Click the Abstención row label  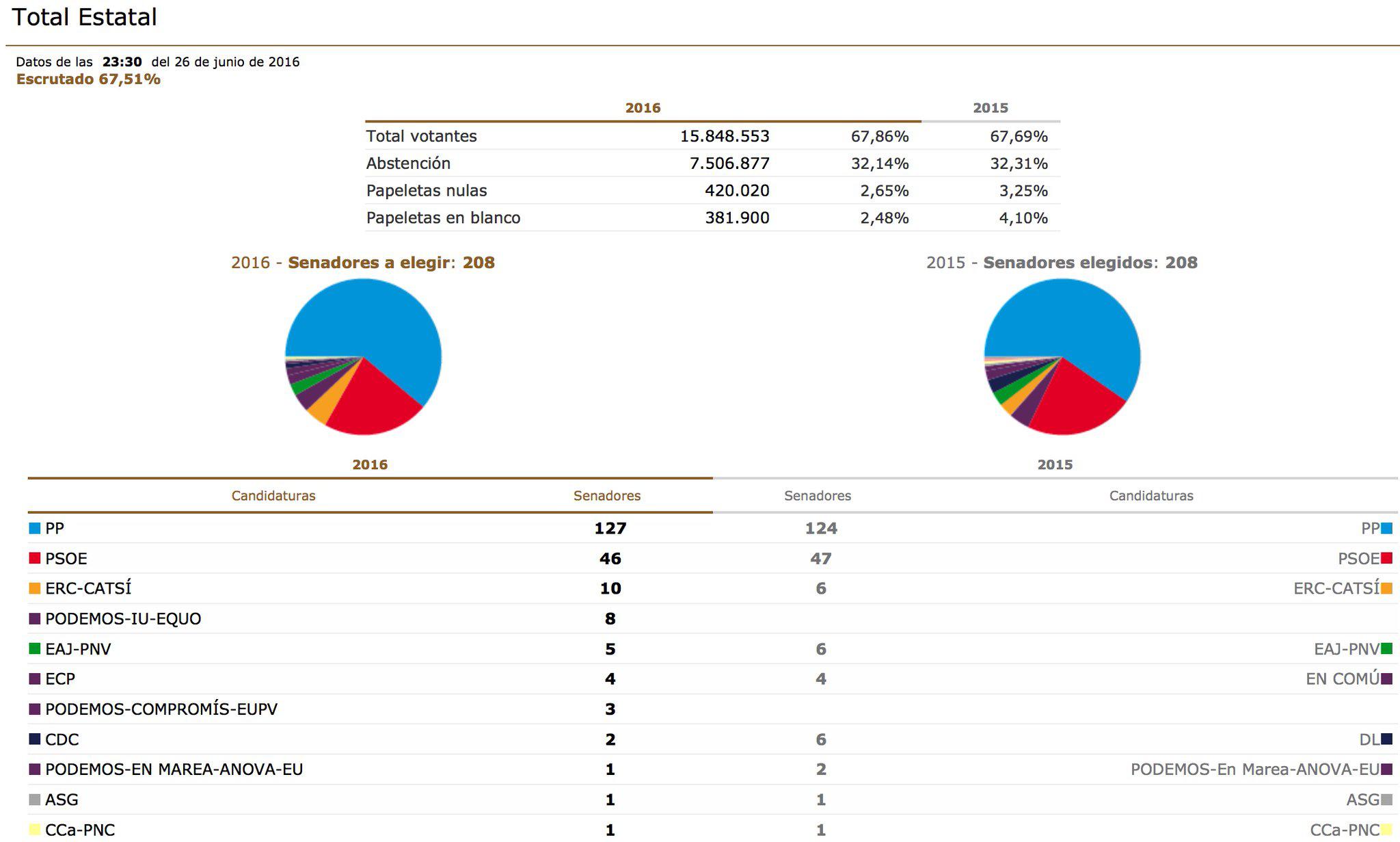[409, 163]
